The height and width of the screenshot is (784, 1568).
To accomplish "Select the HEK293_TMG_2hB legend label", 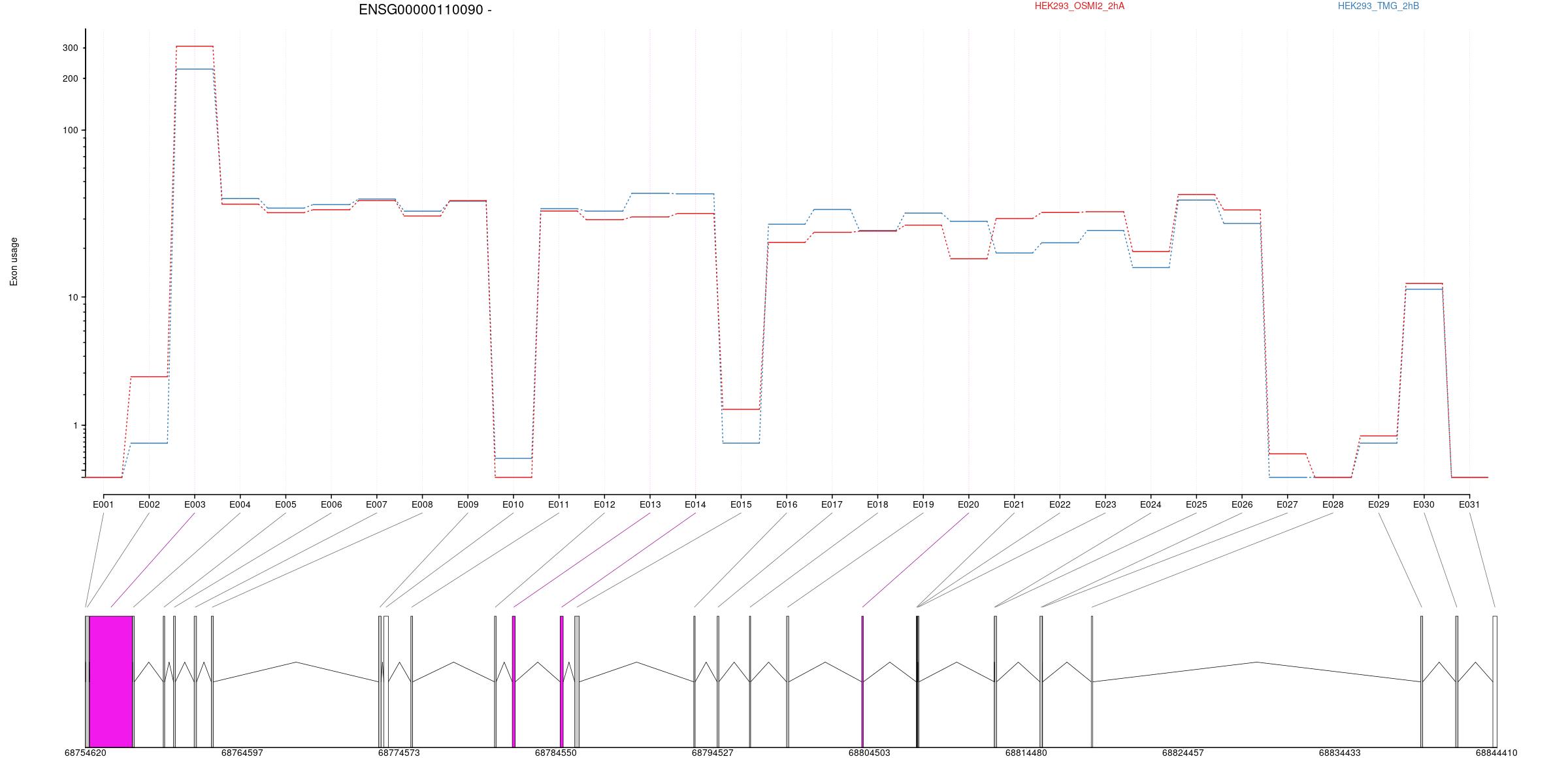I will [1379, 6].
